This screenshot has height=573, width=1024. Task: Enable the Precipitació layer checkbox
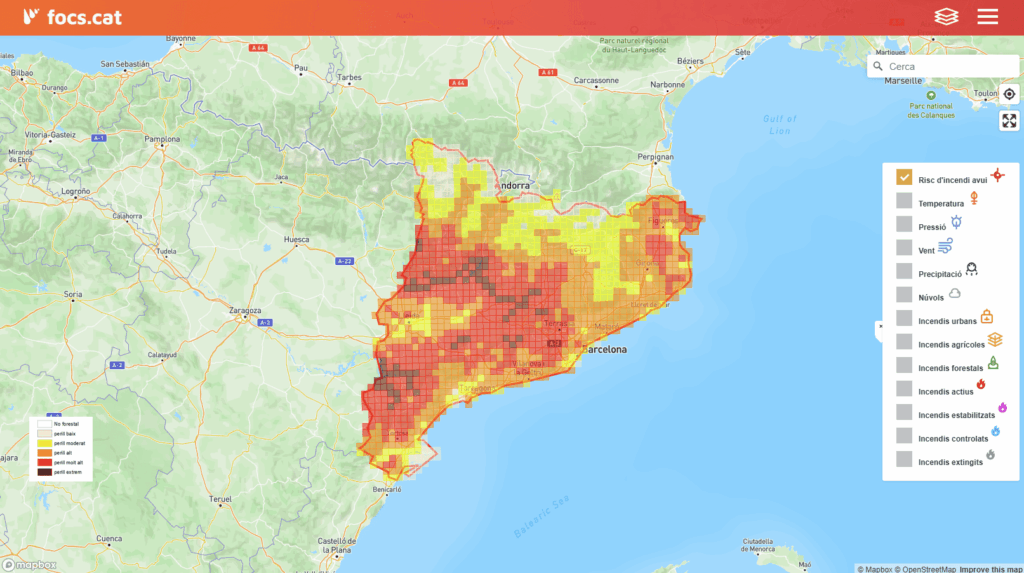[x=904, y=271]
